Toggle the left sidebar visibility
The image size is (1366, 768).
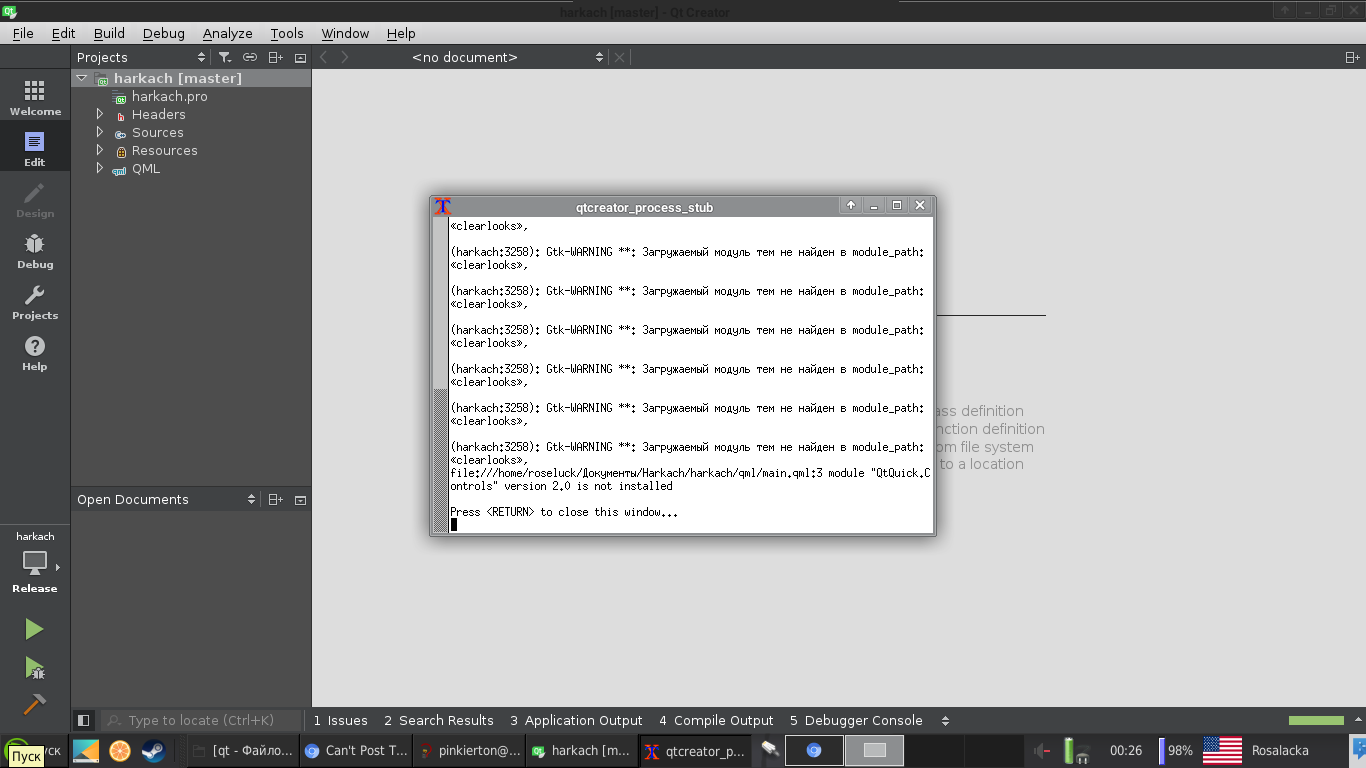pos(84,720)
